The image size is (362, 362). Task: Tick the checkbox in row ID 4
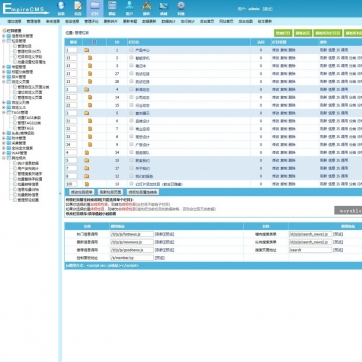coord(131,89)
